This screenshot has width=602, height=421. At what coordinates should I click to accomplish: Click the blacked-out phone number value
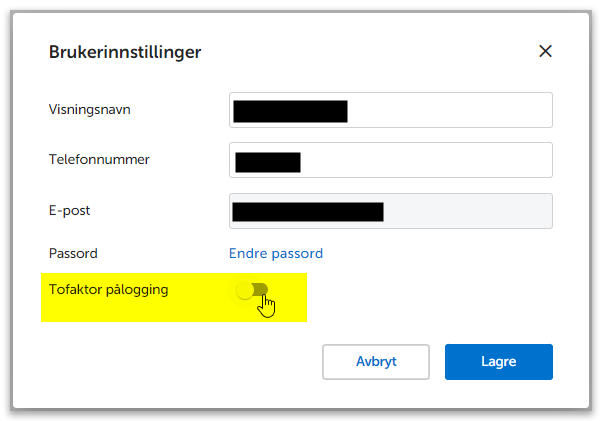[x=268, y=161]
